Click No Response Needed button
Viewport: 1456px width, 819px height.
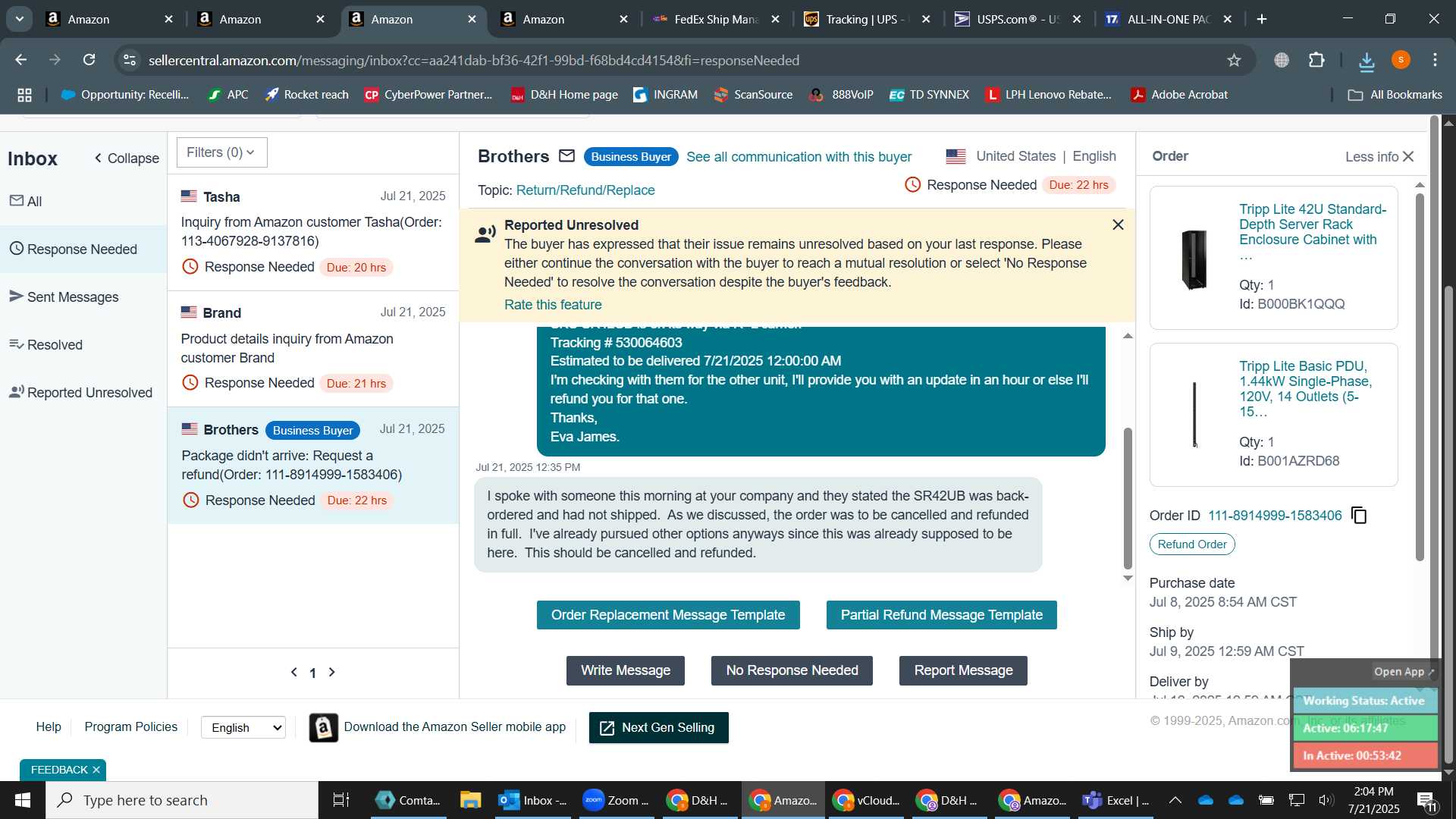(792, 670)
